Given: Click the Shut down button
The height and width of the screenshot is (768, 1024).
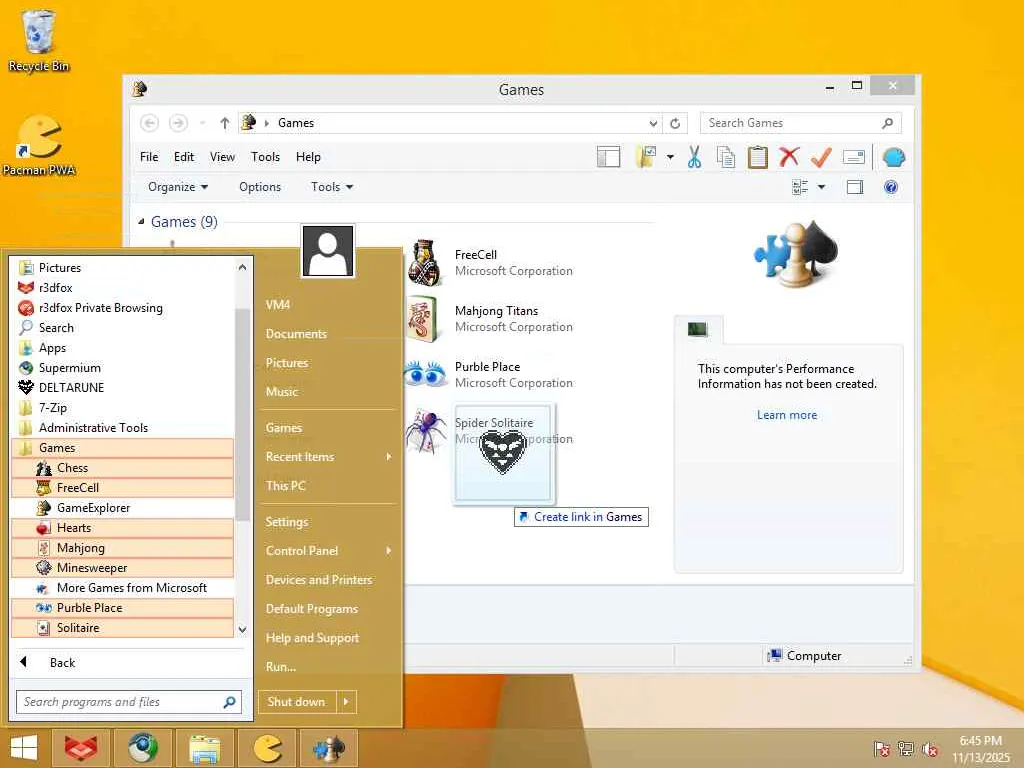Looking at the screenshot, I should (x=296, y=701).
